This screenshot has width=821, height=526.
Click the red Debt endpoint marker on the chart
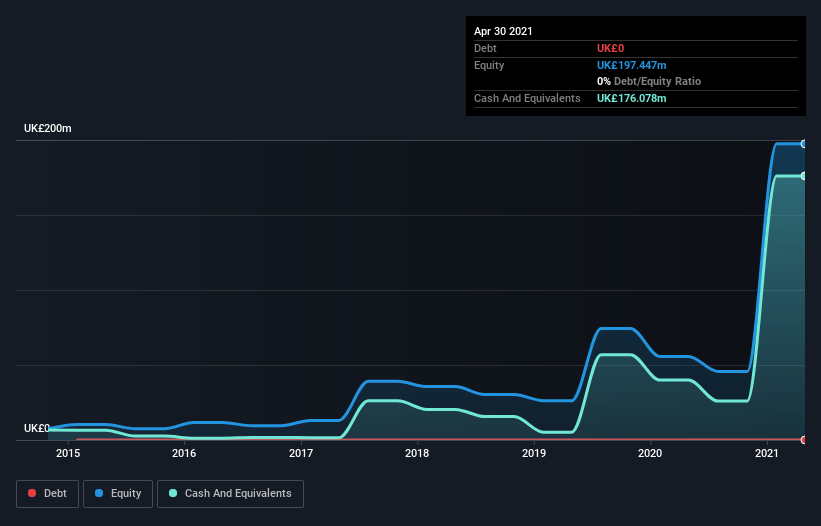click(803, 440)
